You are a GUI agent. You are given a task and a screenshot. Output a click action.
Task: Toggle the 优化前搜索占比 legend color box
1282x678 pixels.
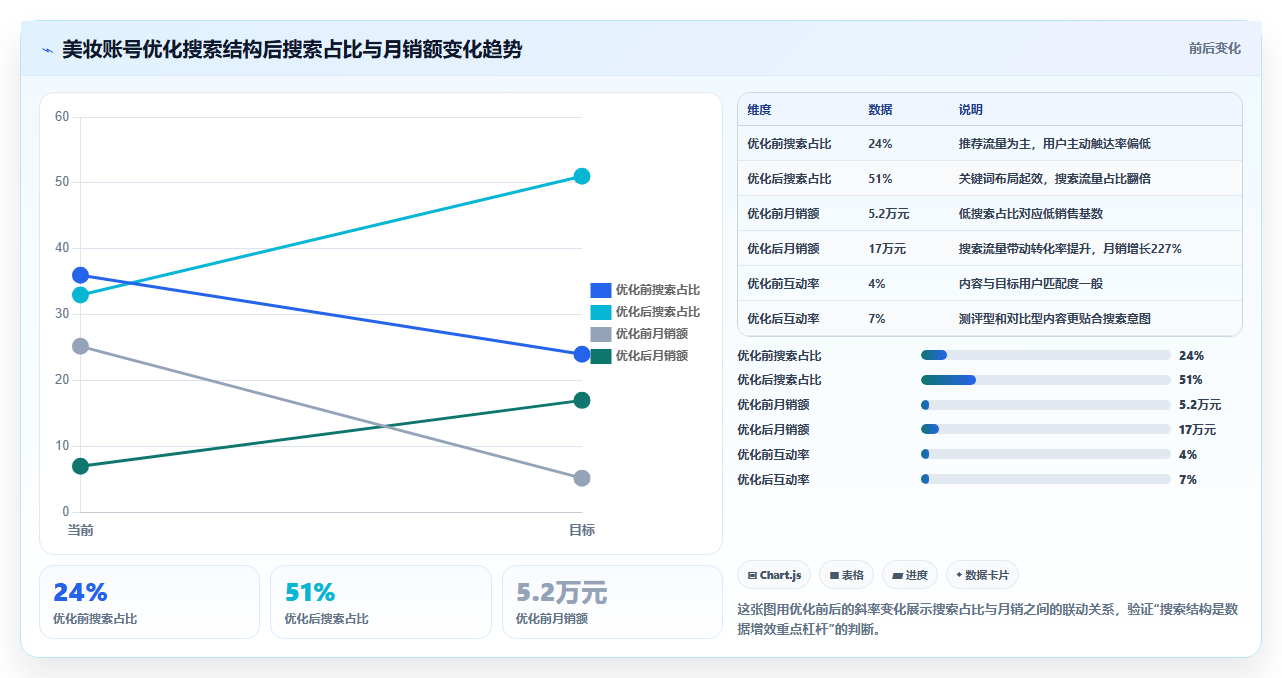(601, 290)
